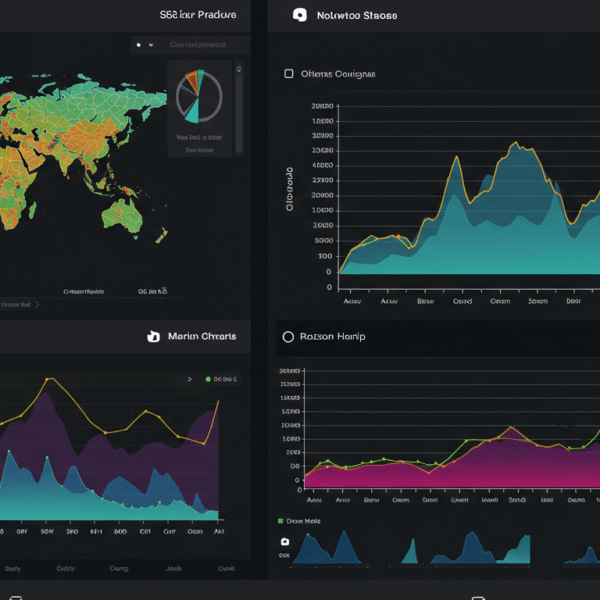Viewport: 600px width, 600px height.
Task: Click the camera icon below the Rozson chart
Action: 285,542
